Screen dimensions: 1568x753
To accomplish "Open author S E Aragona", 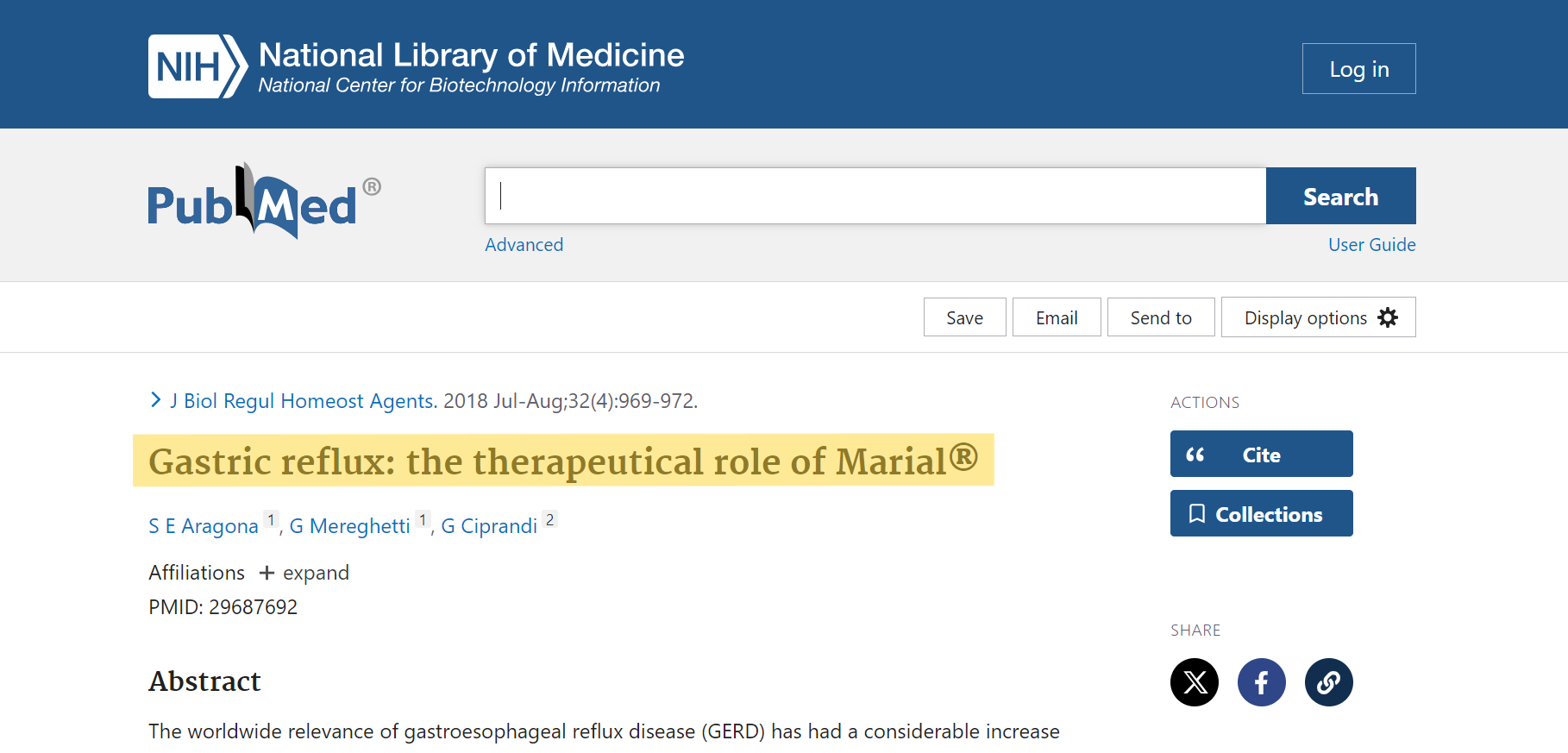I will click(x=204, y=526).
